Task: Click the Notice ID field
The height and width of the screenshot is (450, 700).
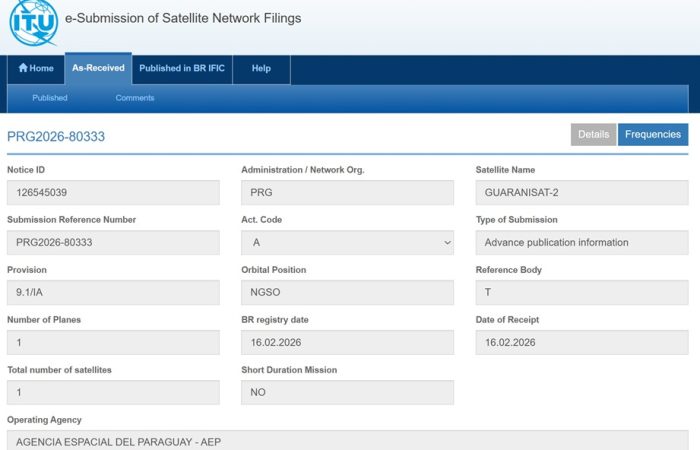Action: coord(113,192)
